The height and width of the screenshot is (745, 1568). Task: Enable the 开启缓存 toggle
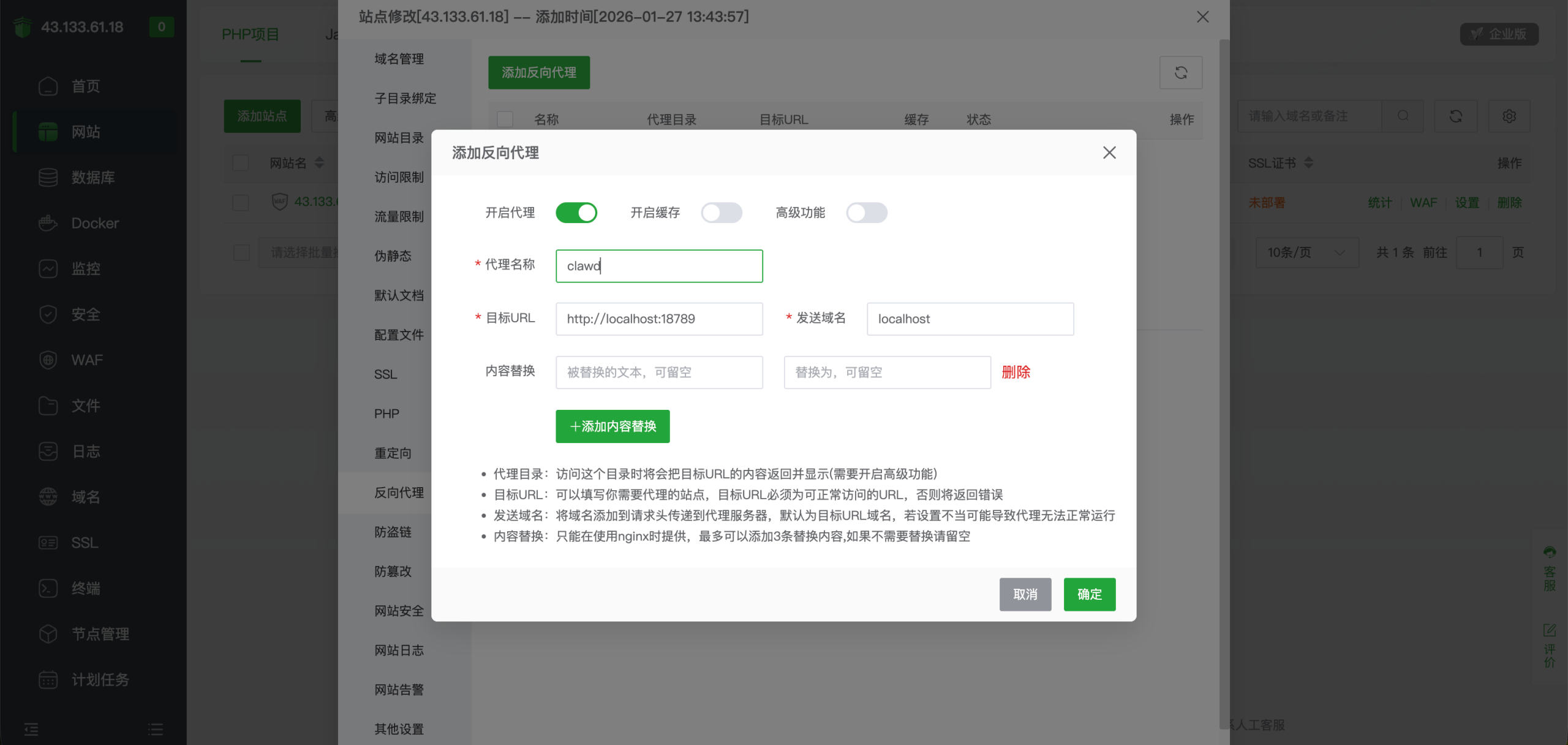[x=721, y=213]
